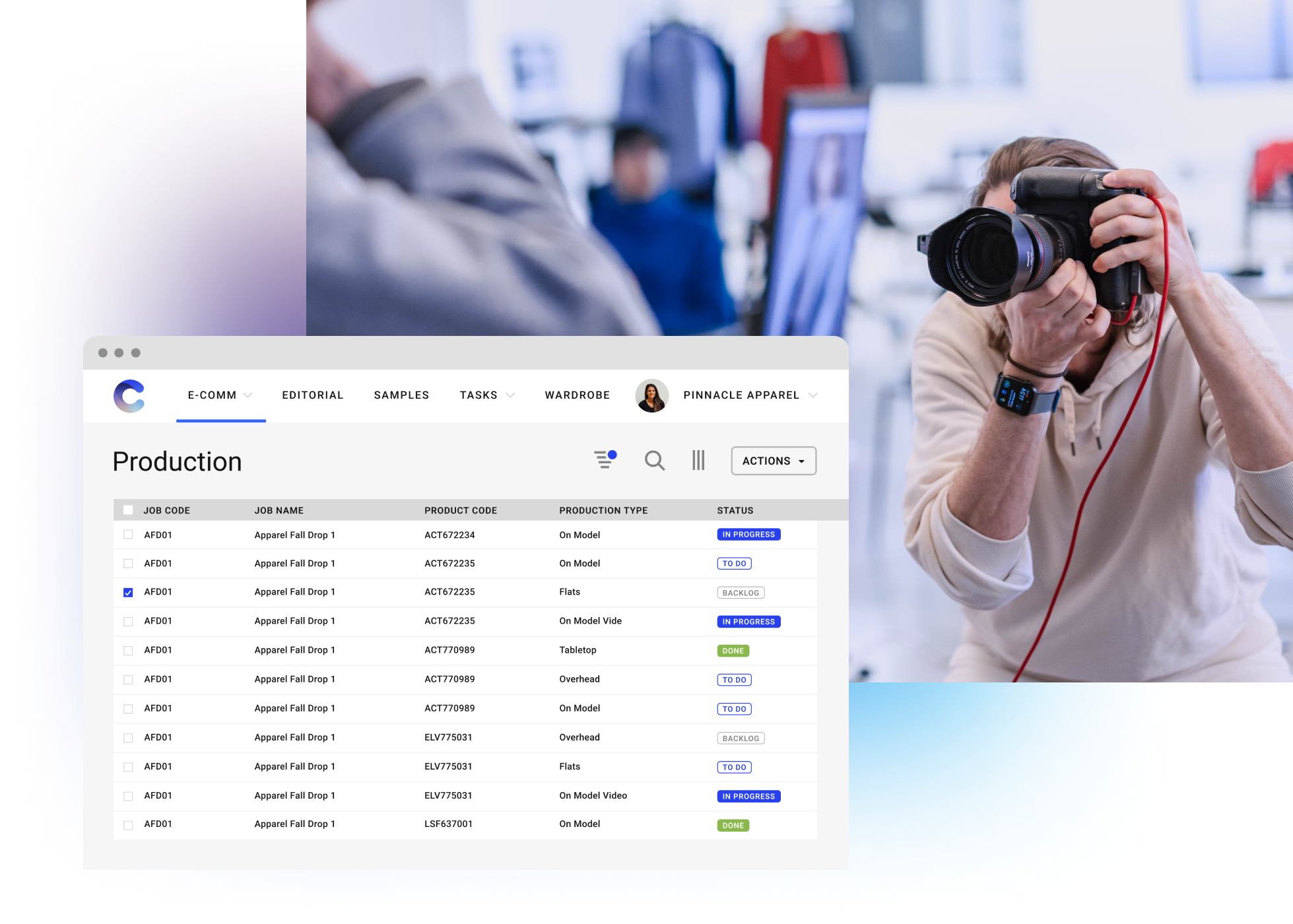This screenshot has width=1293, height=924.
Task: Click TO DO badge on ACT770989 Overhead row
Action: (x=734, y=680)
